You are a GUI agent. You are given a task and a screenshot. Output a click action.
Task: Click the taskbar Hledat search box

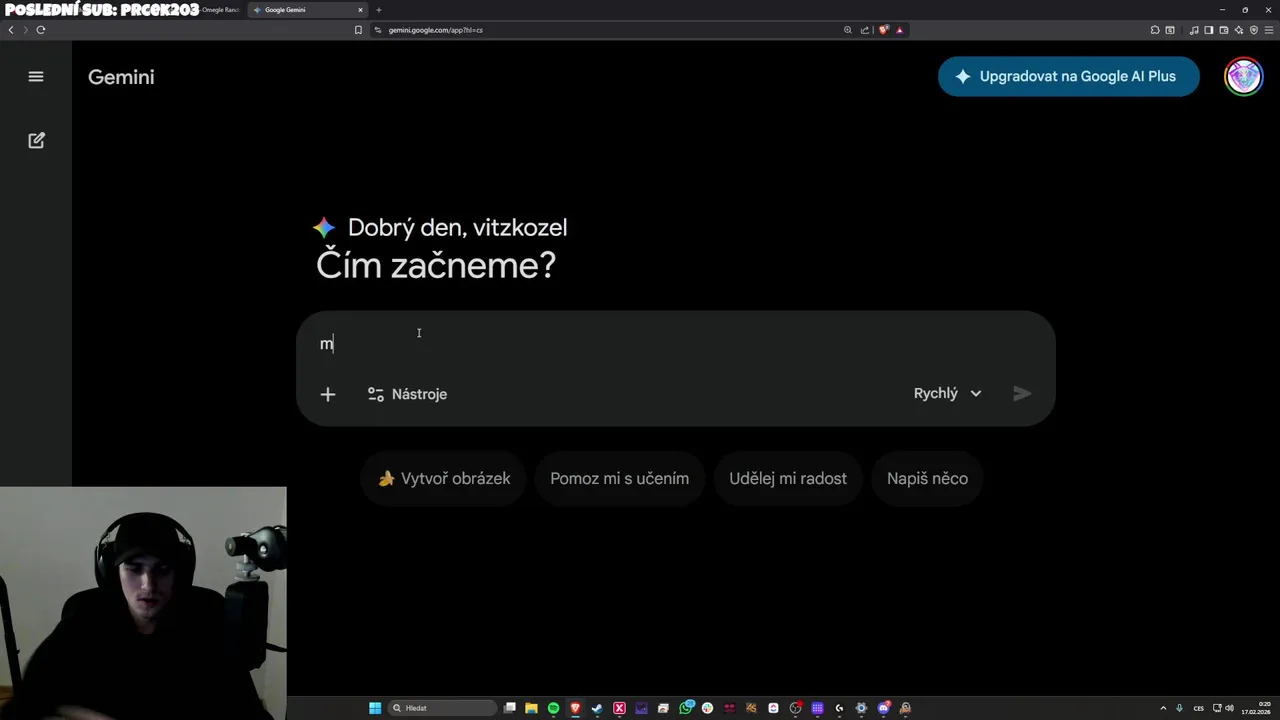443,708
